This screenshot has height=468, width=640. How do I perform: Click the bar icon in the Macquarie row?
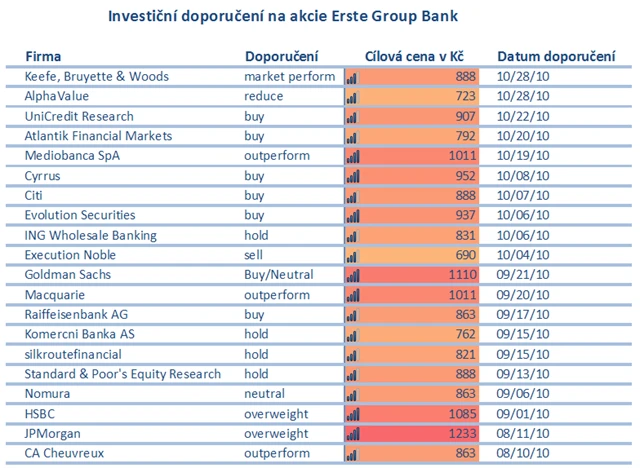(351, 295)
